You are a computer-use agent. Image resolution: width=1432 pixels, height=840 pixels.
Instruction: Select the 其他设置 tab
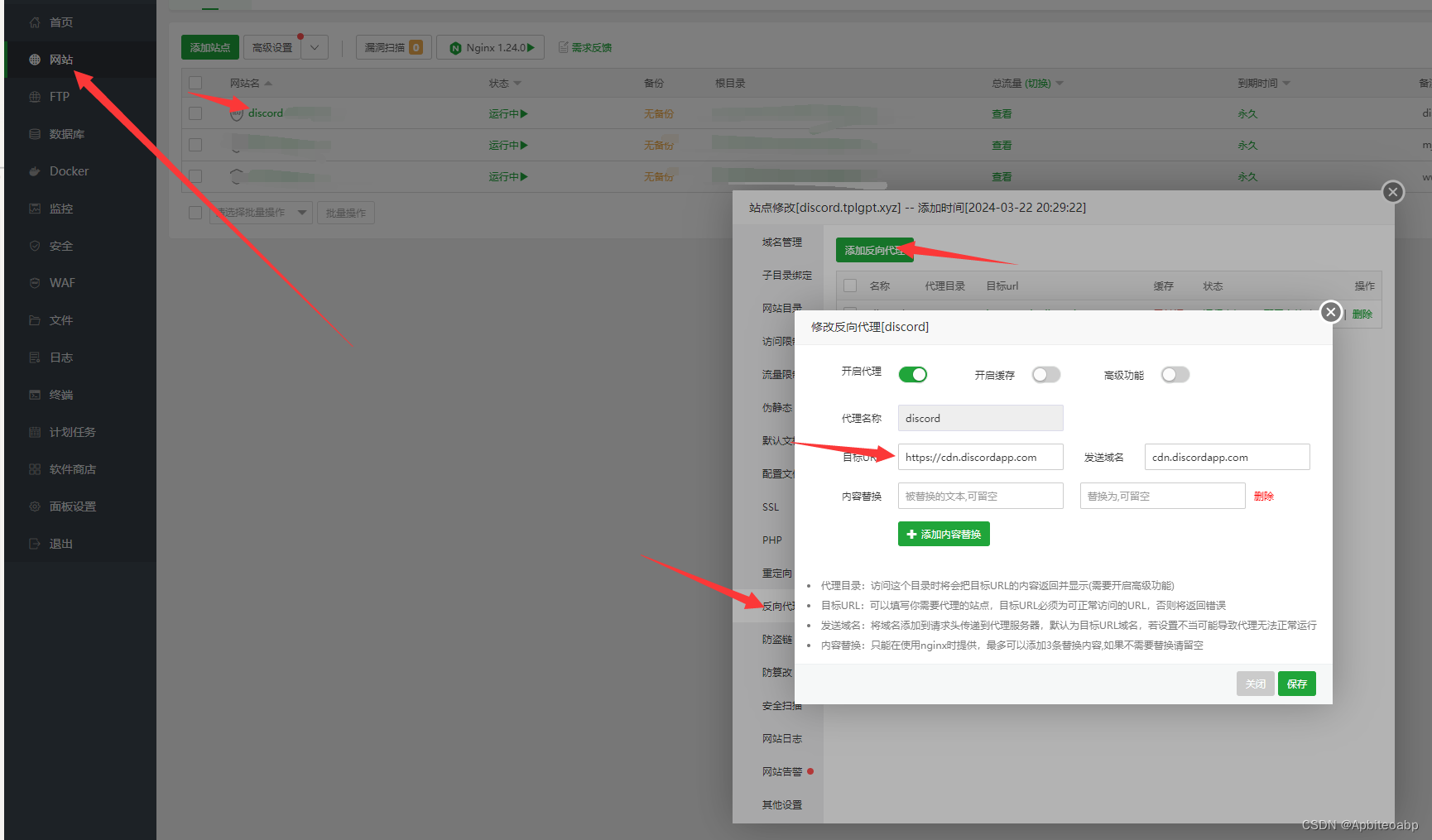click(x=782, y=805)
